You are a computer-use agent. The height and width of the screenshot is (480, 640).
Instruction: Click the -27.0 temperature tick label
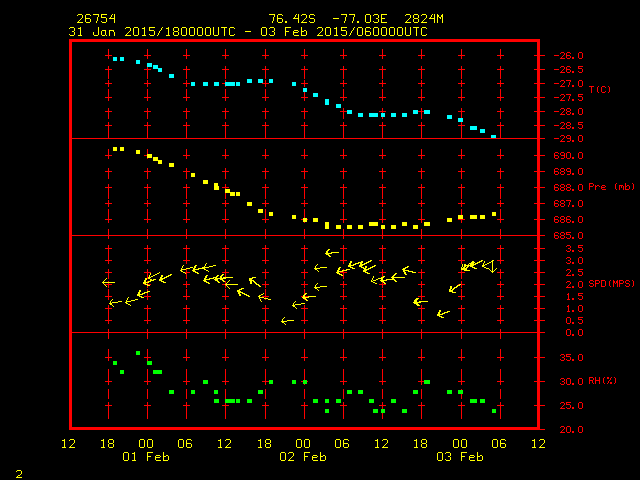[x=568, y=84]
